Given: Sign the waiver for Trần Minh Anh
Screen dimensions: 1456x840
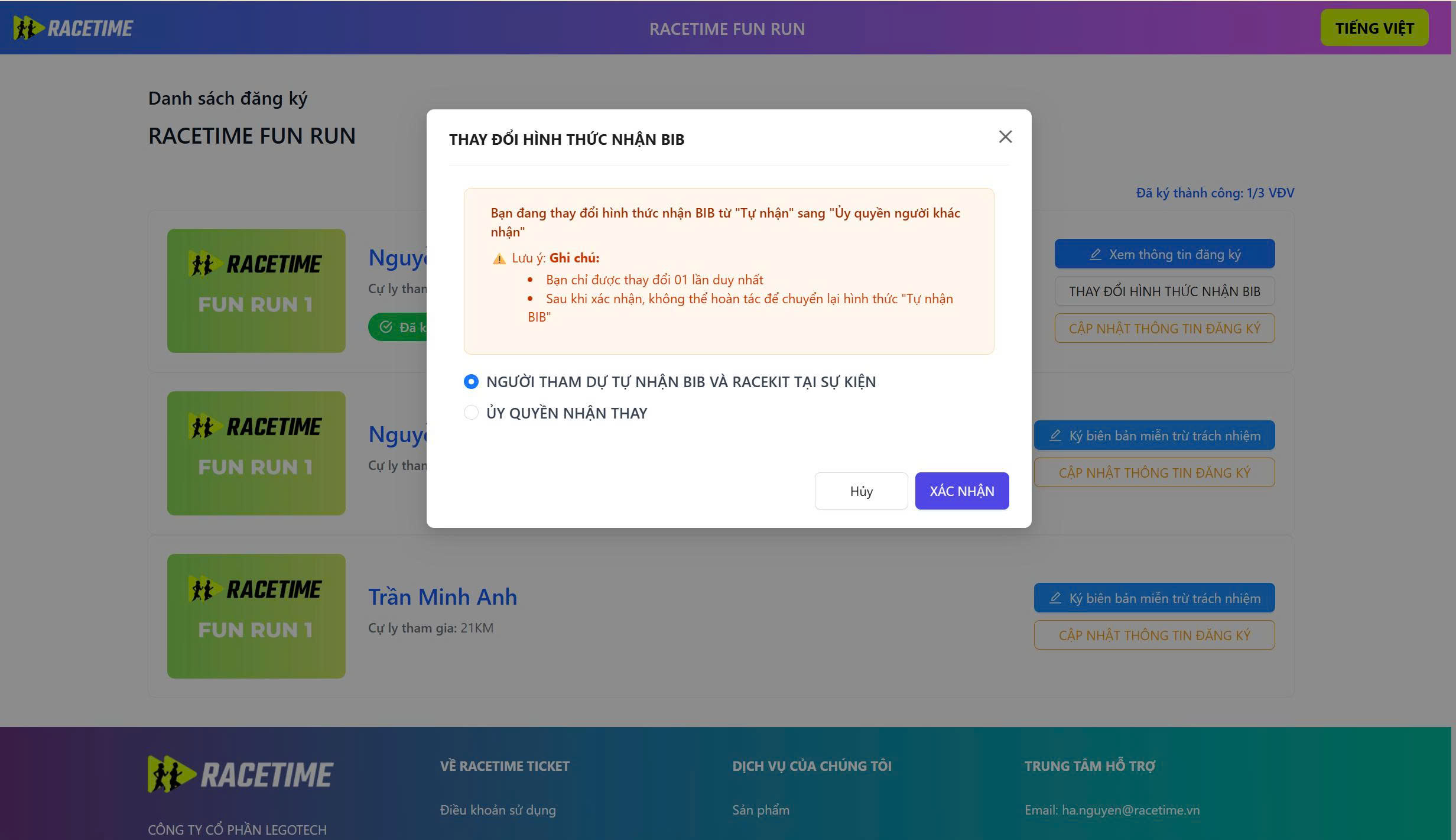Looking at the screenshot, I should (x=1154, y=598).
